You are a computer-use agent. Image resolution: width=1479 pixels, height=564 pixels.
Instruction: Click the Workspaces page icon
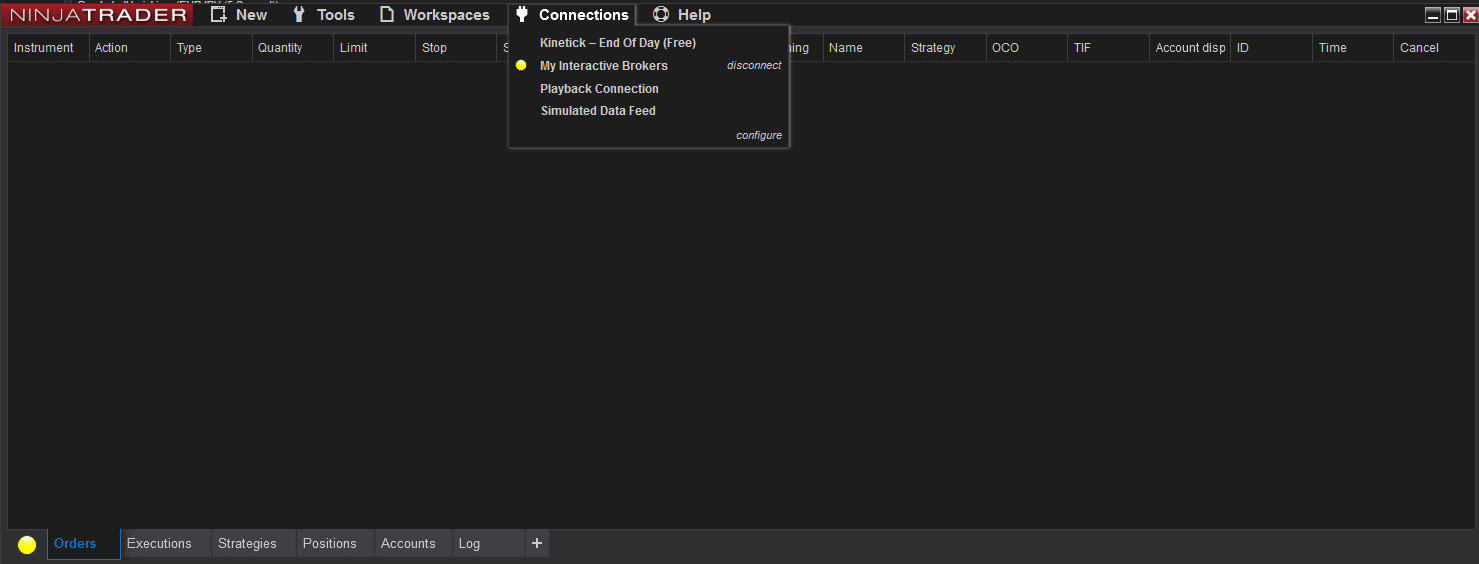coord(386,14)
